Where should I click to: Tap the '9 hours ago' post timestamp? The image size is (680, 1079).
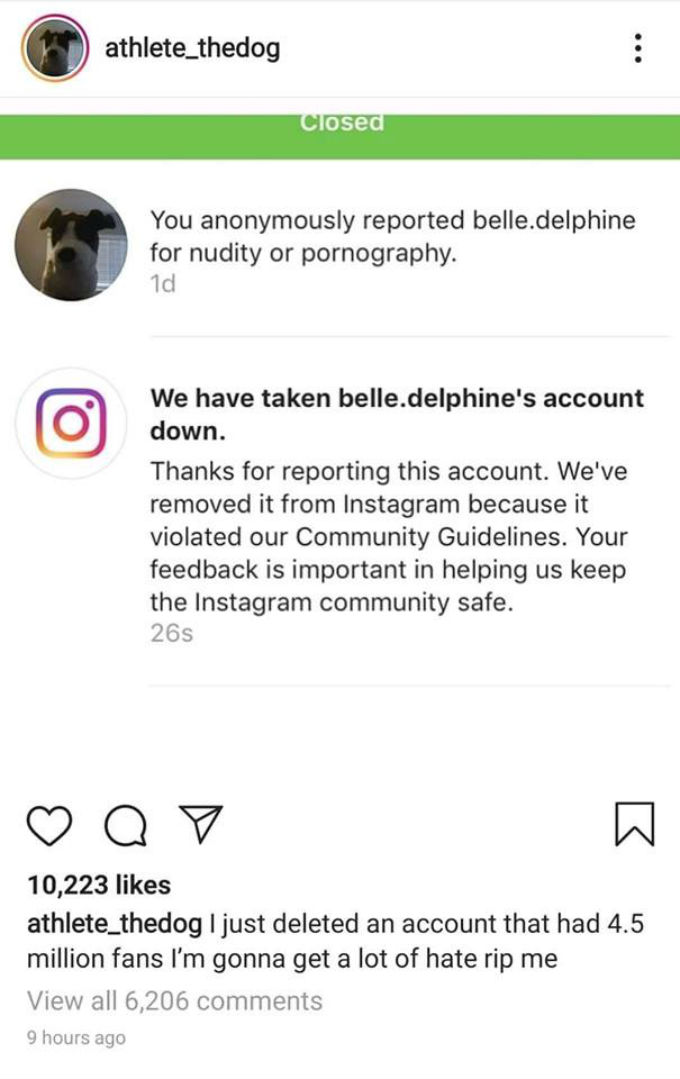[77, 1038]
